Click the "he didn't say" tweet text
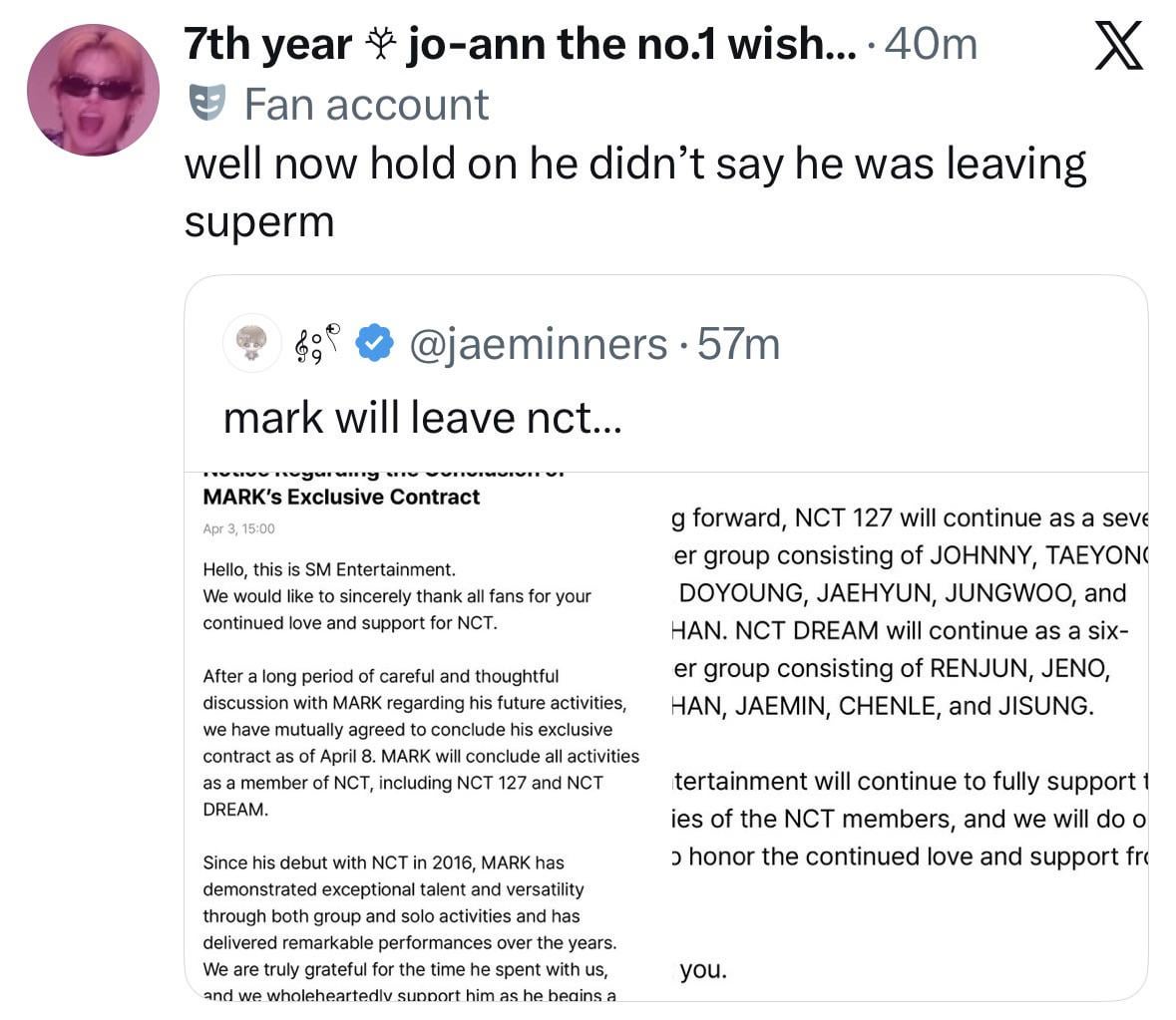This screenshot has width=1176, height=1020. (x=633, y=164)
